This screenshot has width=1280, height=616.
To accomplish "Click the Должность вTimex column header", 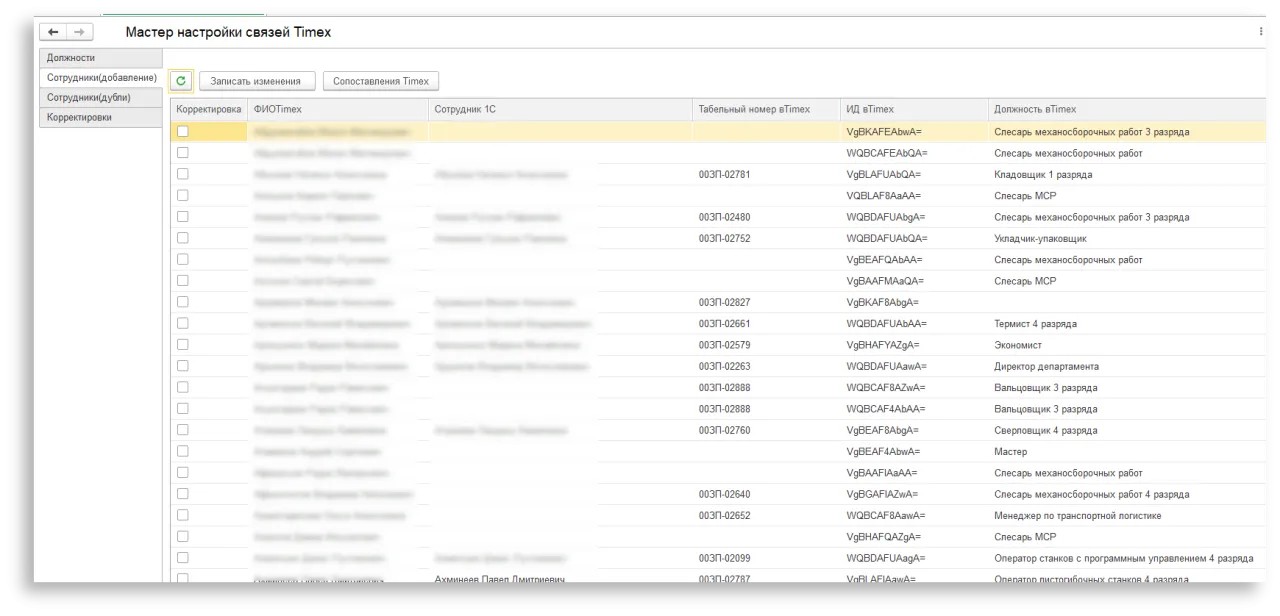I will (1035, 109).
